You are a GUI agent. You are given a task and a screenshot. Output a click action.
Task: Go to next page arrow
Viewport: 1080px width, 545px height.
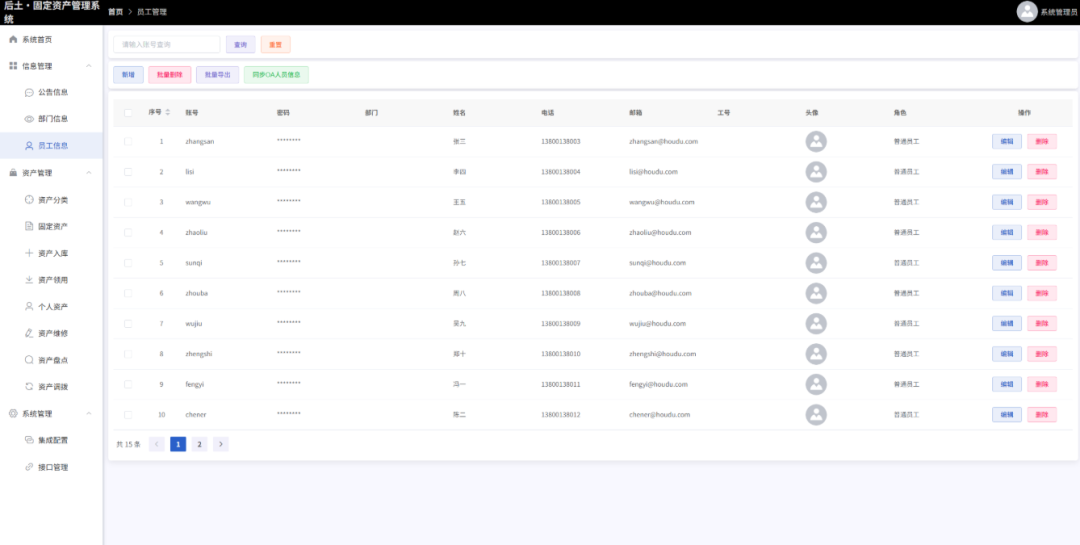click(220, 444)
